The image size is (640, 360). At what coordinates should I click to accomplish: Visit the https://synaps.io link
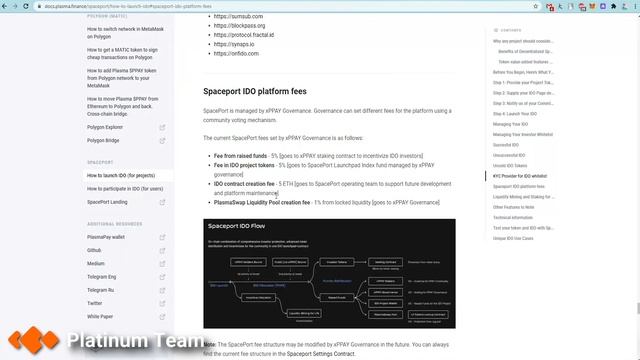click(x=234, y=44)
